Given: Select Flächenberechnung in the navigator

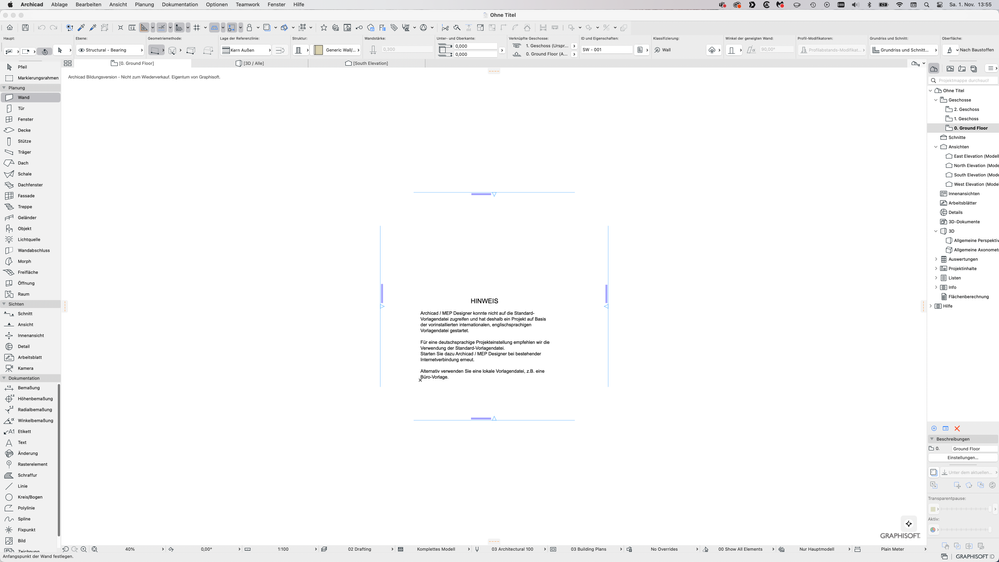Looking at the screenshot, I should [965, 297].
